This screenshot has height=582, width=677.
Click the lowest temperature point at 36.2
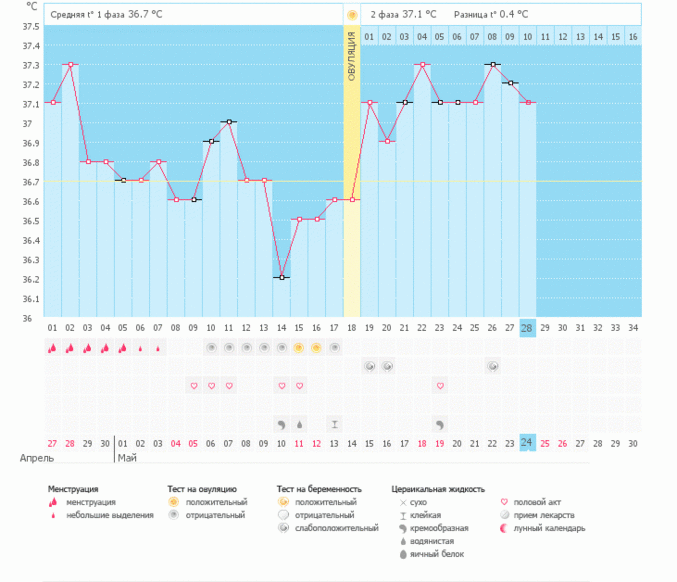click(x=282, y=277)
